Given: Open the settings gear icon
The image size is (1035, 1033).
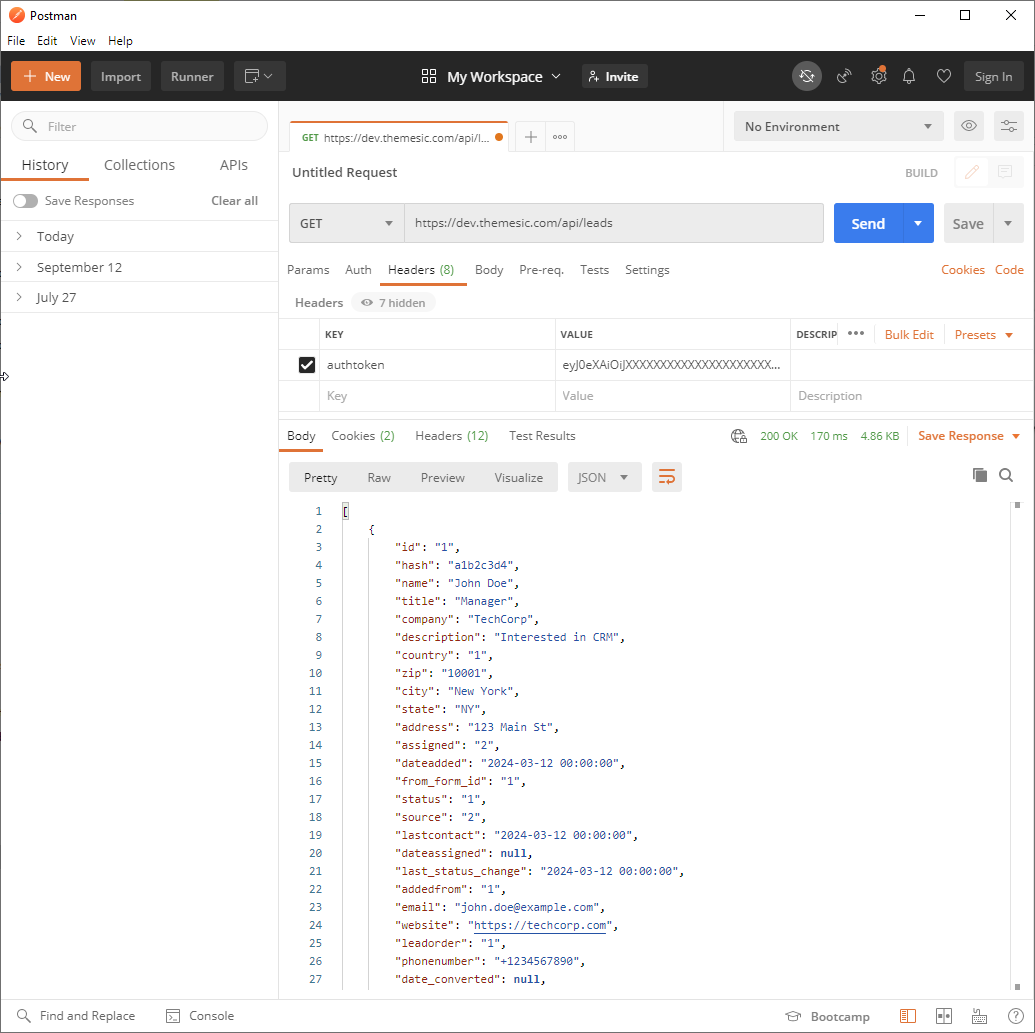Looking at the screenshot, I should point(878,77).
